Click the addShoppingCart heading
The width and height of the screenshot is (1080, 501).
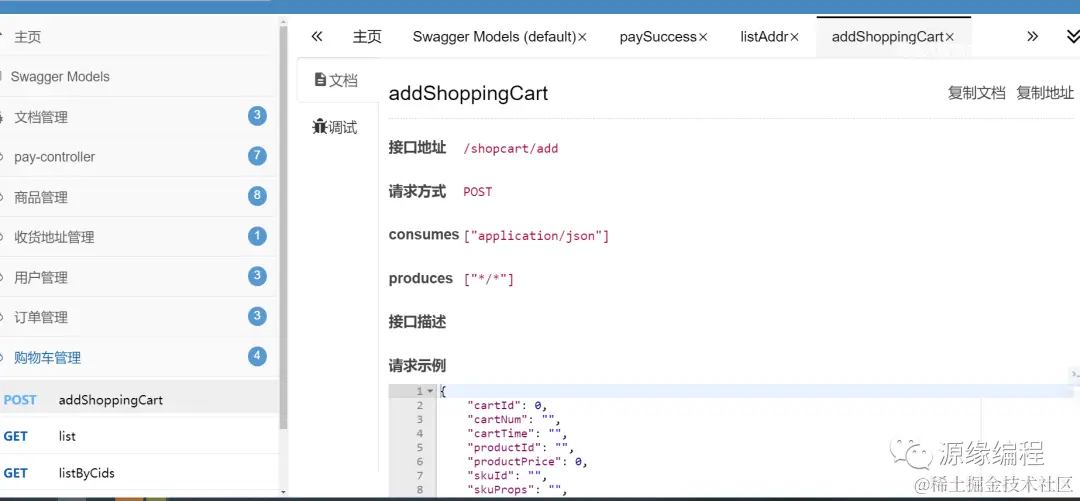pyautogui.click(x=468, y=93)
